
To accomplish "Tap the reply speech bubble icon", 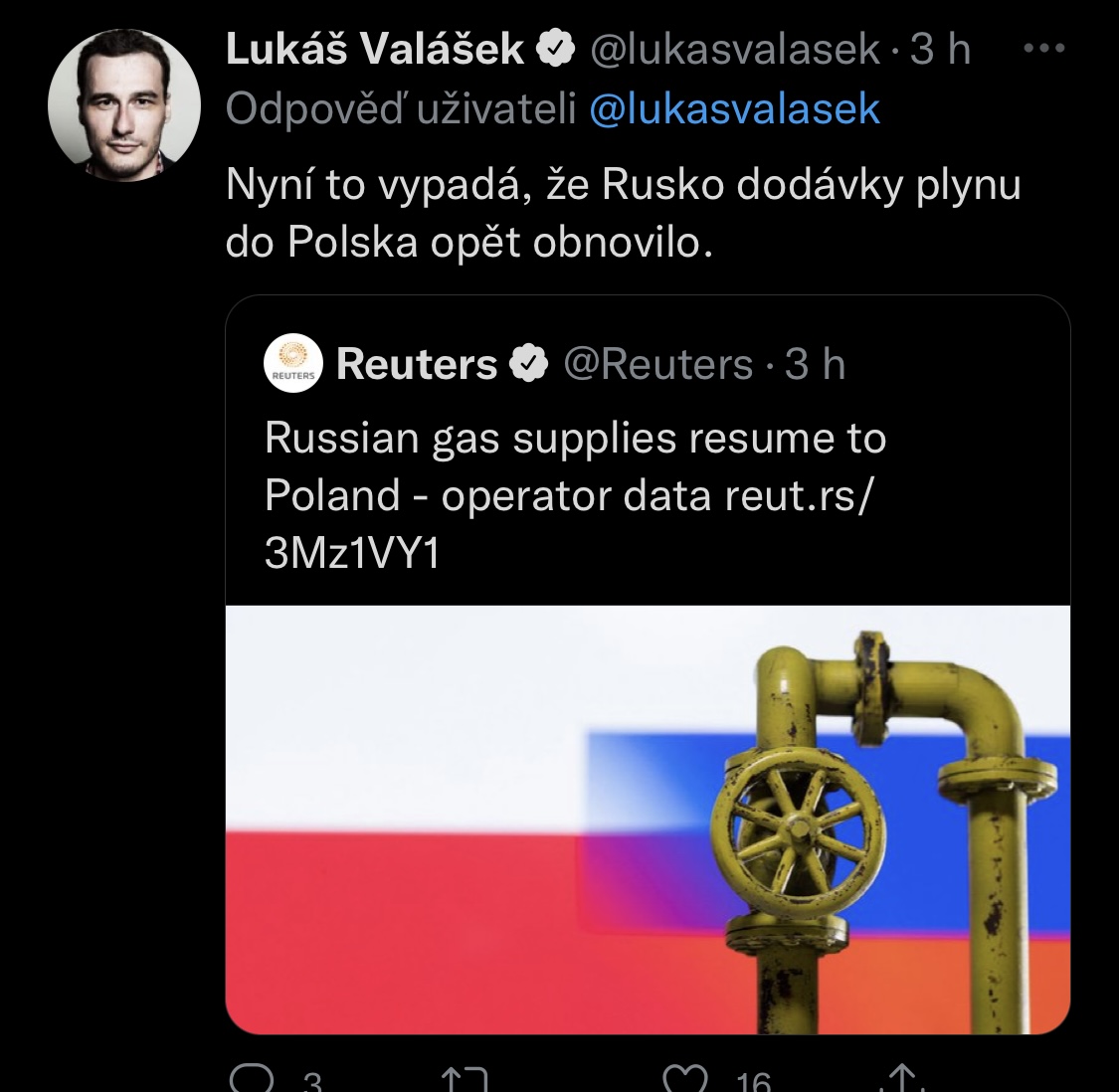I will point(250,1077).
